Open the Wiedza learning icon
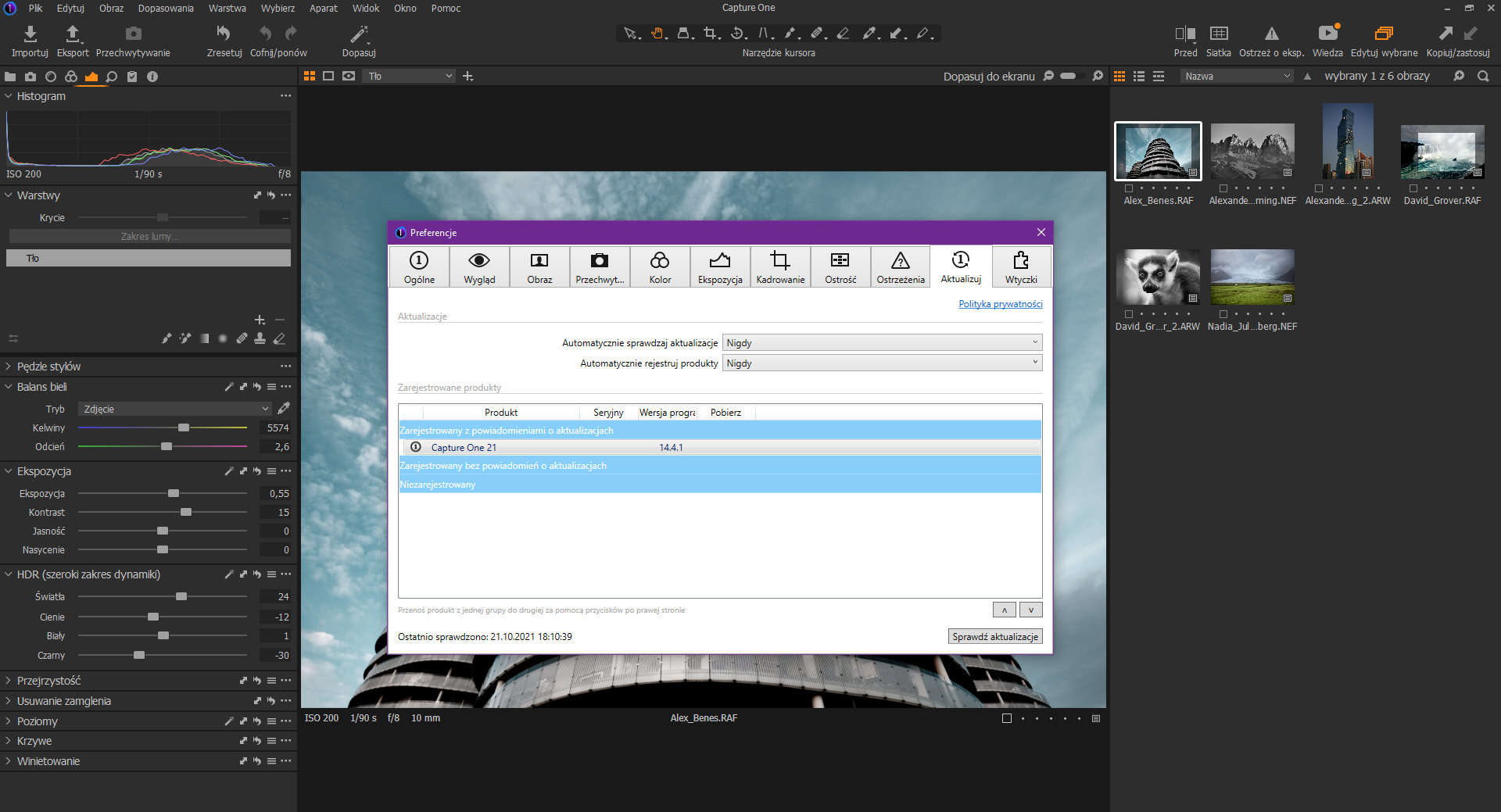This screenshot has width=1501, height=812. [x=1327, y=34]
